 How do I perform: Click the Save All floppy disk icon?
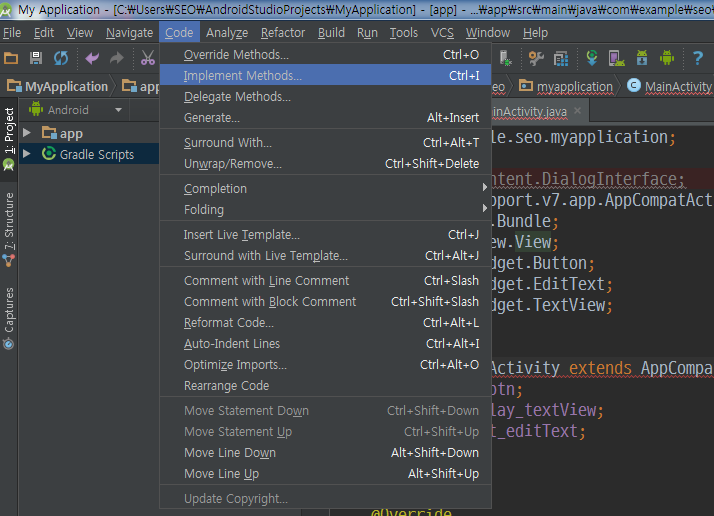point(36,58)
